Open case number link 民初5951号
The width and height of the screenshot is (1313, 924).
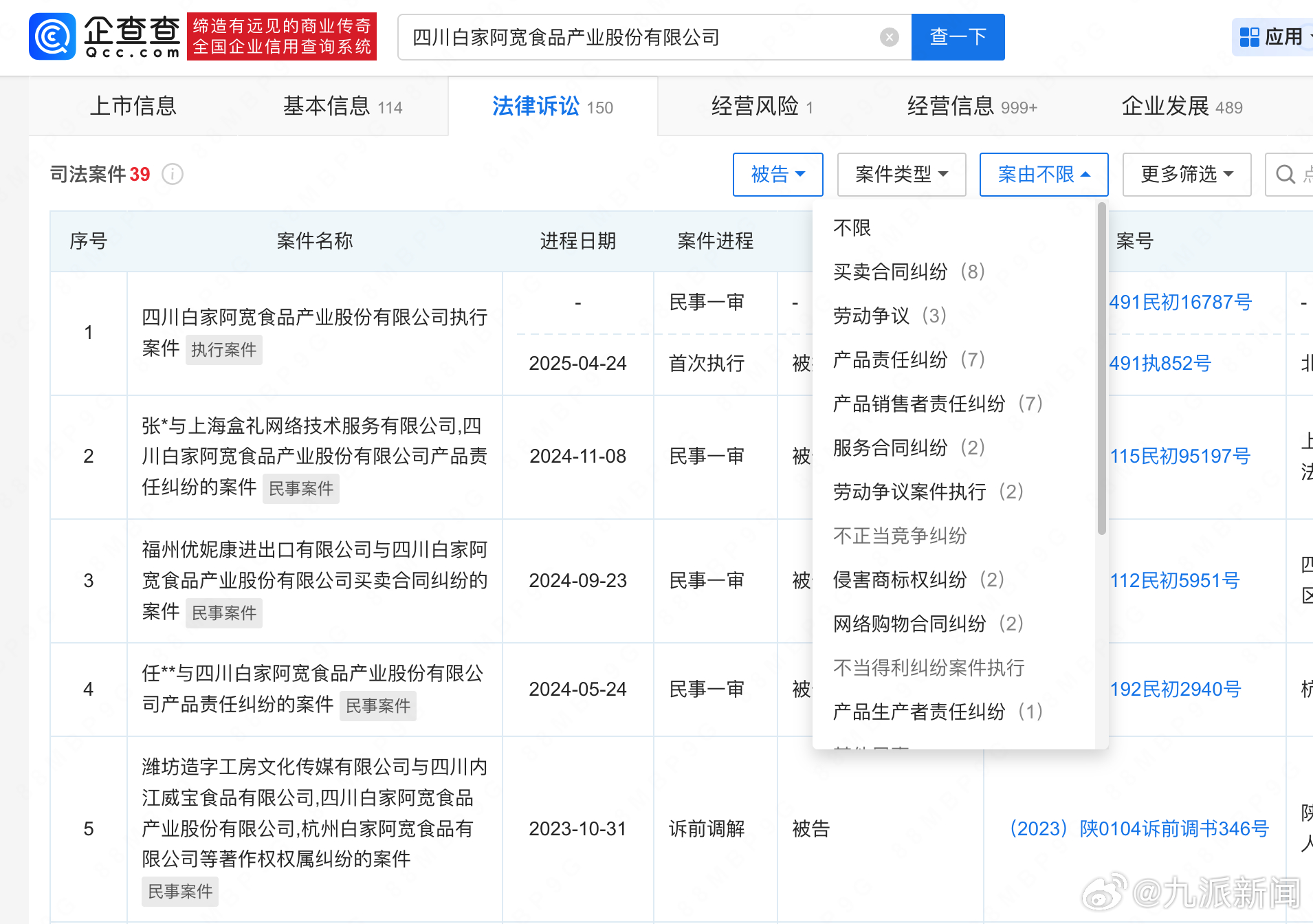point(1174,581)
